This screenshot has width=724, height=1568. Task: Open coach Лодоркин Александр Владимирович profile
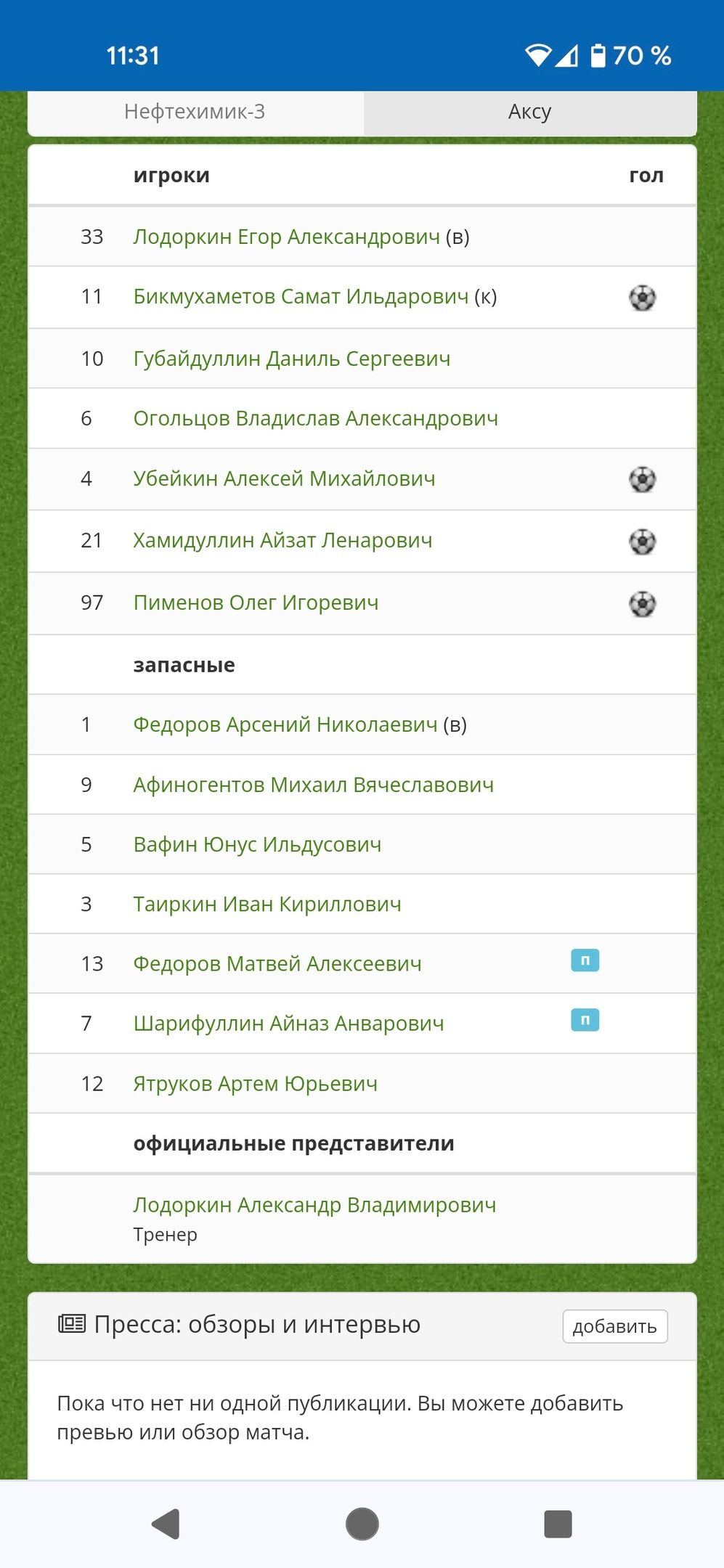[315, 1205]
